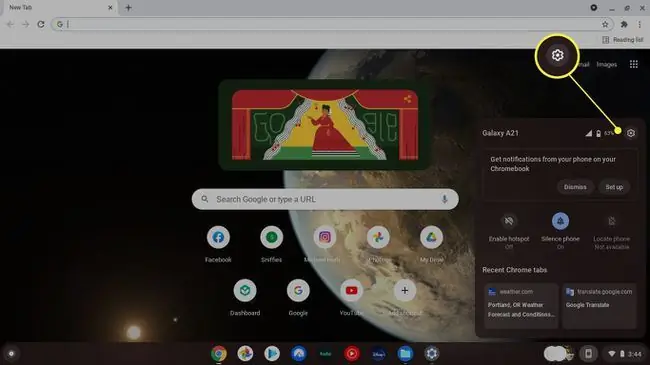Open the YouTube shortcut tile
The image size is (650, 365).
click(351, 297)
